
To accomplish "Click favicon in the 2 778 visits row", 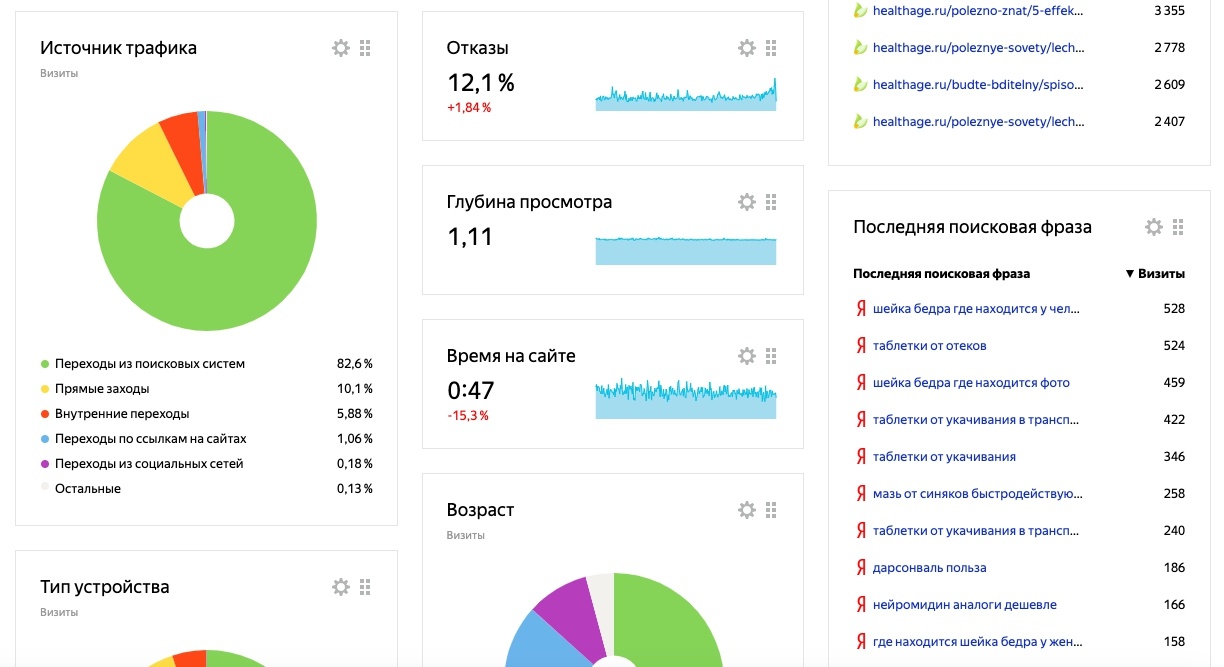I will [859, 48].
